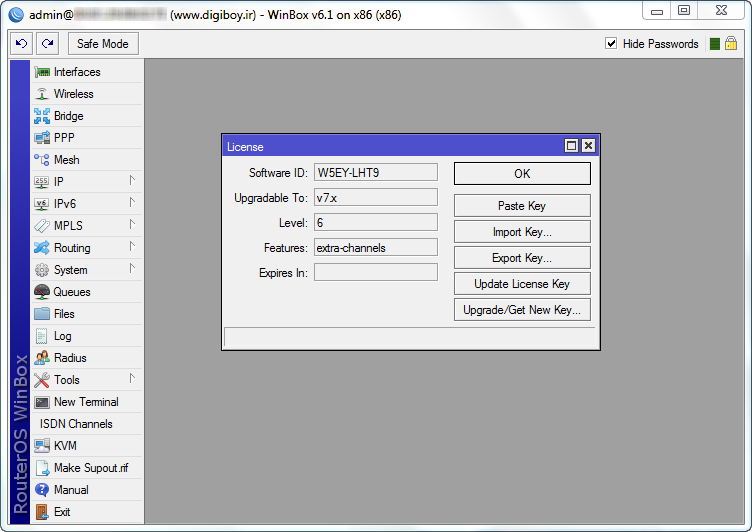This screenshot has width=752, height=532.
Task: Select the Manual label in sidebar
Action: pyautogui.click(x=71, y=490)
